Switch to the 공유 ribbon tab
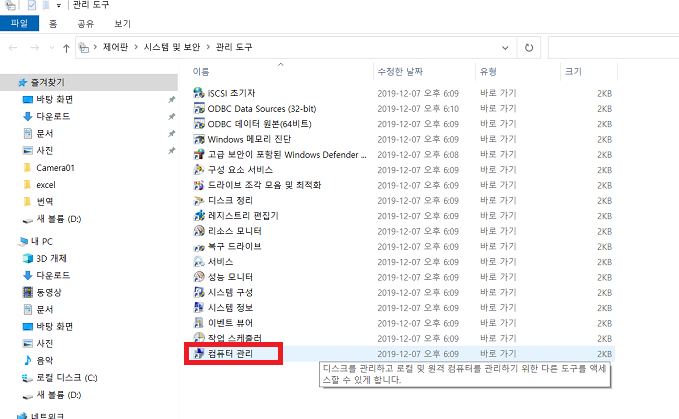This screenshot has height=419, width=679. (85, 23)
